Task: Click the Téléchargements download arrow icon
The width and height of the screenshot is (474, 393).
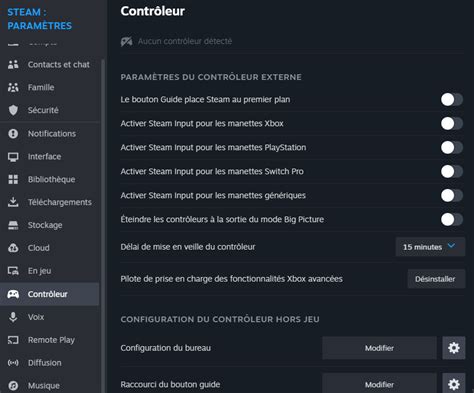Action: 13,202
